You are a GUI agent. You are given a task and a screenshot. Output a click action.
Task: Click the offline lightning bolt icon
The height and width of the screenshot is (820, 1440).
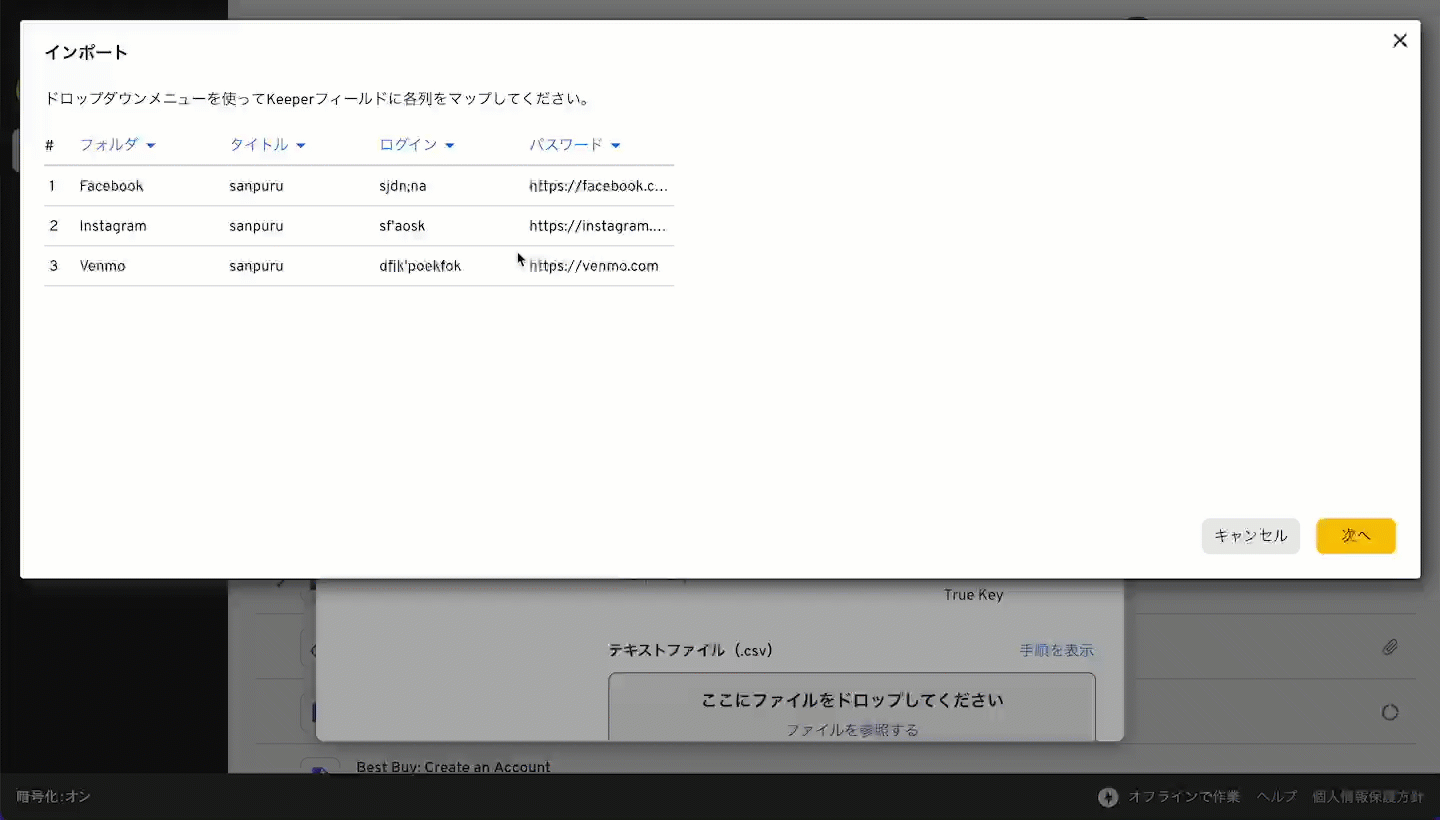pos(1108,797)
